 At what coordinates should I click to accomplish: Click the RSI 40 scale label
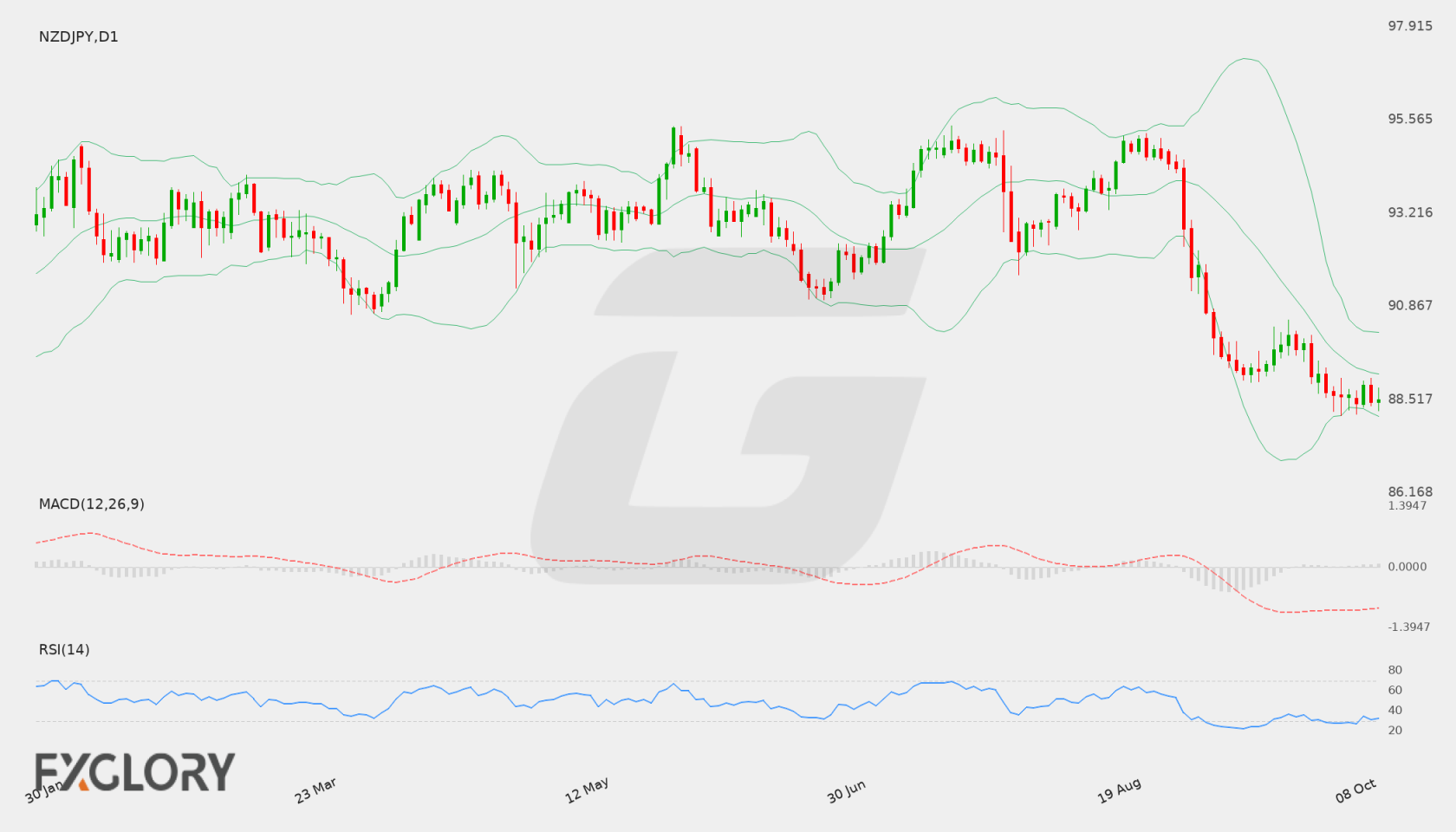(x=1395, y=710)
